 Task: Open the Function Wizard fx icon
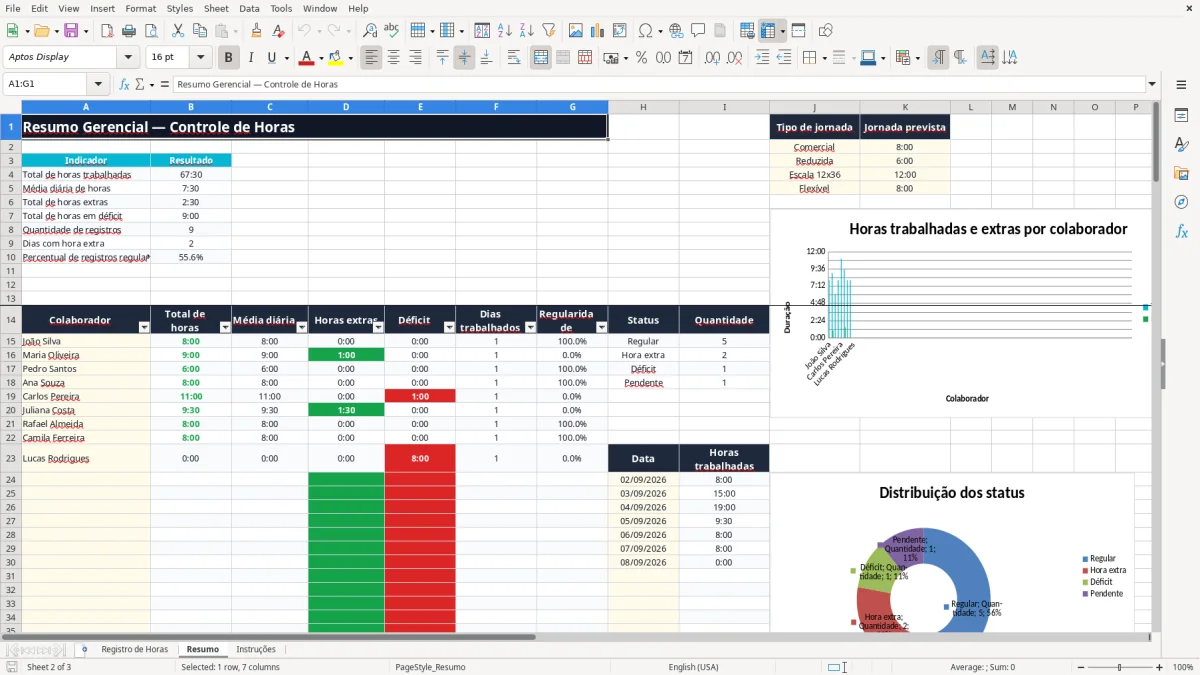(x=124, y=84)
